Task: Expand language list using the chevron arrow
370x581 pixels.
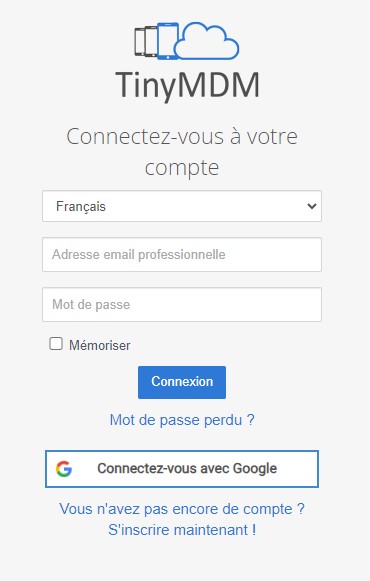Action: pyautogui.click(x=312, y=206)
